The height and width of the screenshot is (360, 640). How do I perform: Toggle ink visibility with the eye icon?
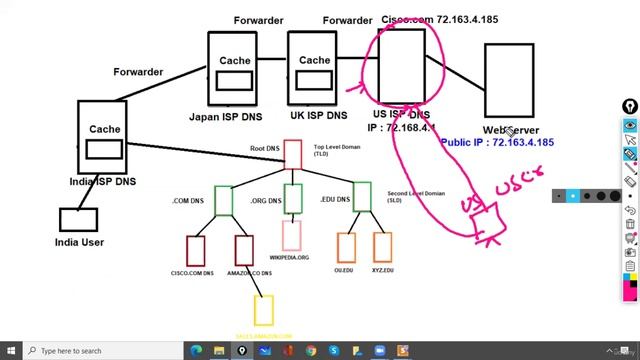[x=630, y=125]
